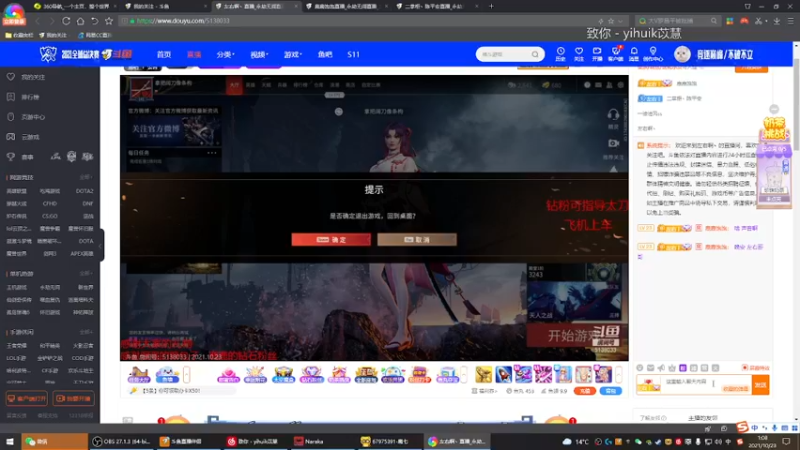Open 首页 in Douyu navigation bar

coord(164,55)
